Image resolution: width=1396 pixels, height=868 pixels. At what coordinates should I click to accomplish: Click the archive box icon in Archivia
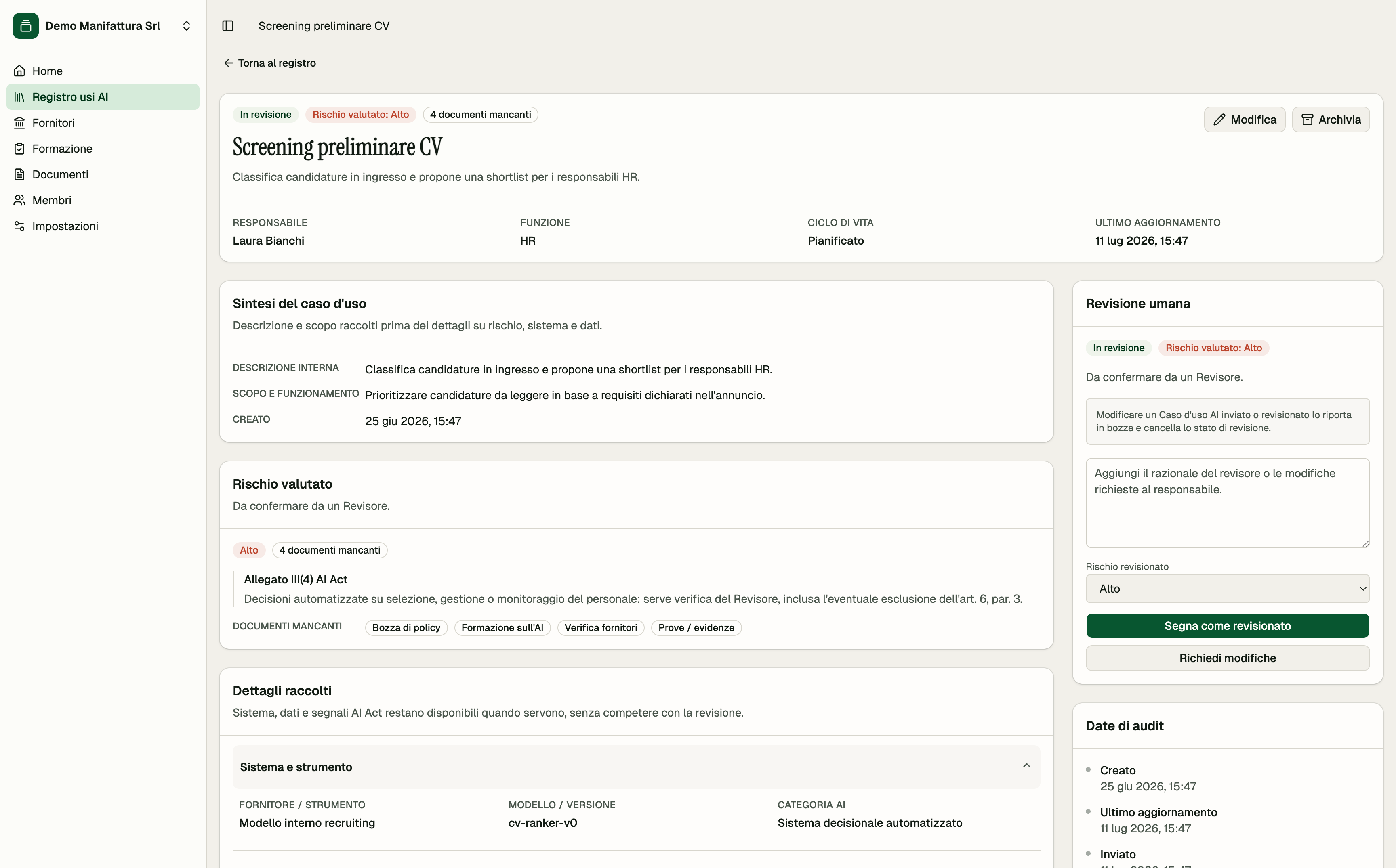(x=1308, y=120)
